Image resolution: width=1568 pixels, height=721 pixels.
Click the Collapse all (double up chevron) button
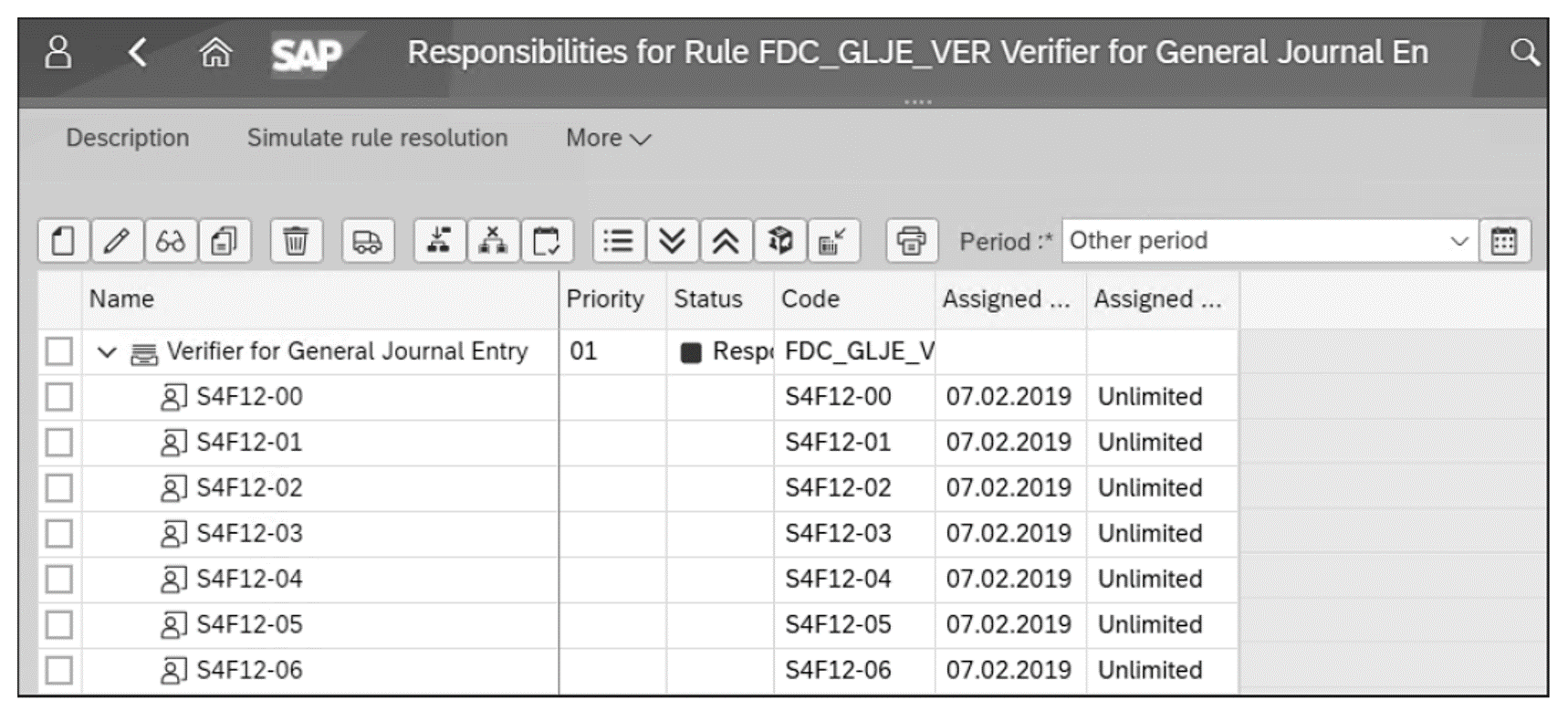[x=725, y=241]
